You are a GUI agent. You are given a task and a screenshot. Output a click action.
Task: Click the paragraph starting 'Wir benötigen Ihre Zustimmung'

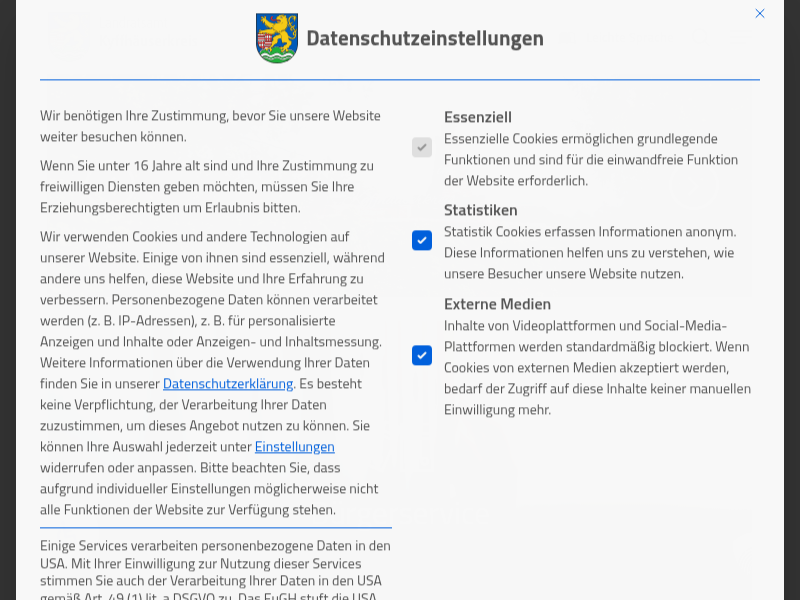[x=210, y=126]
